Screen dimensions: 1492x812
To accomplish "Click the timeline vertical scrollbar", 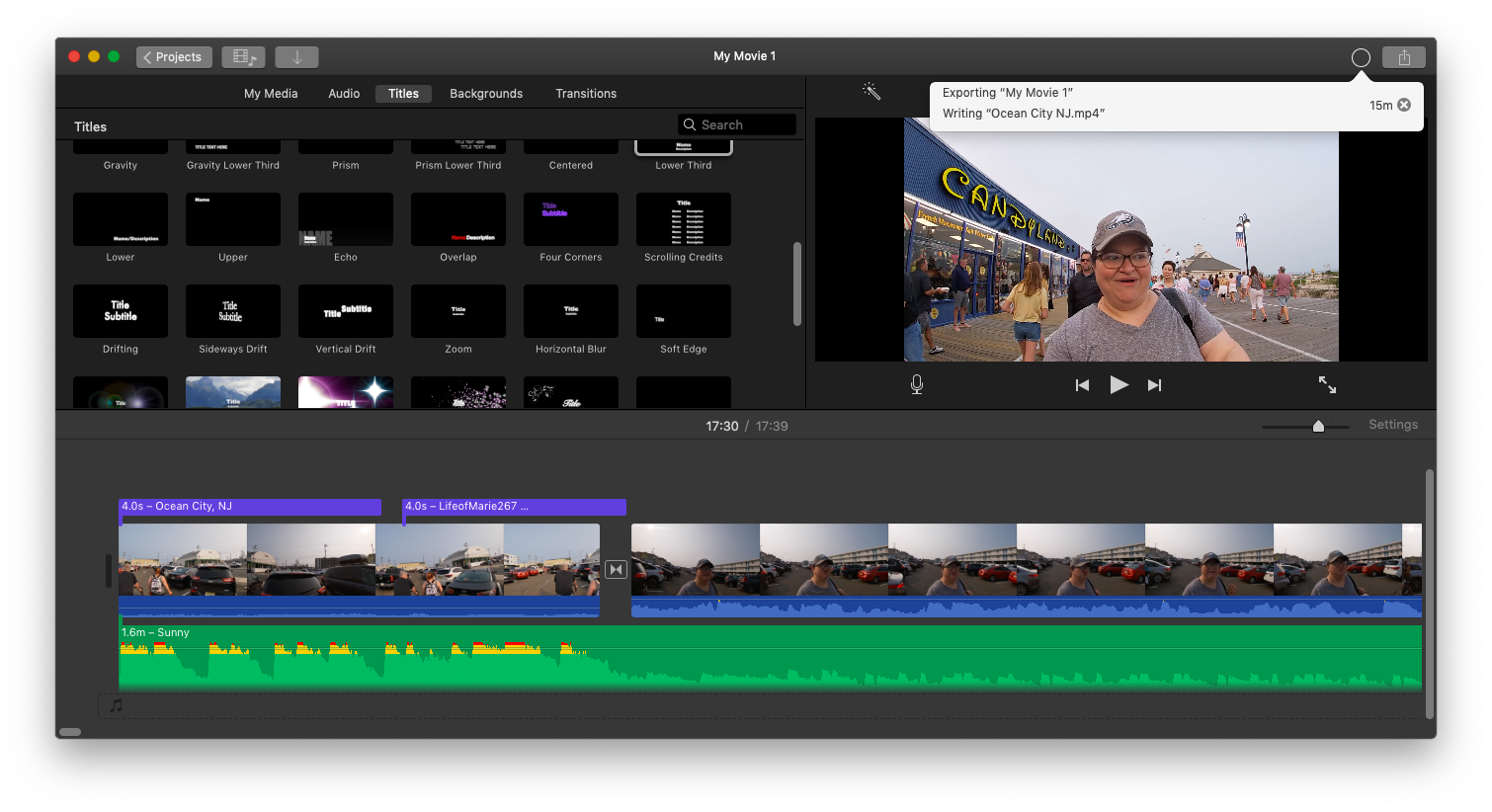I will 1430,595.
